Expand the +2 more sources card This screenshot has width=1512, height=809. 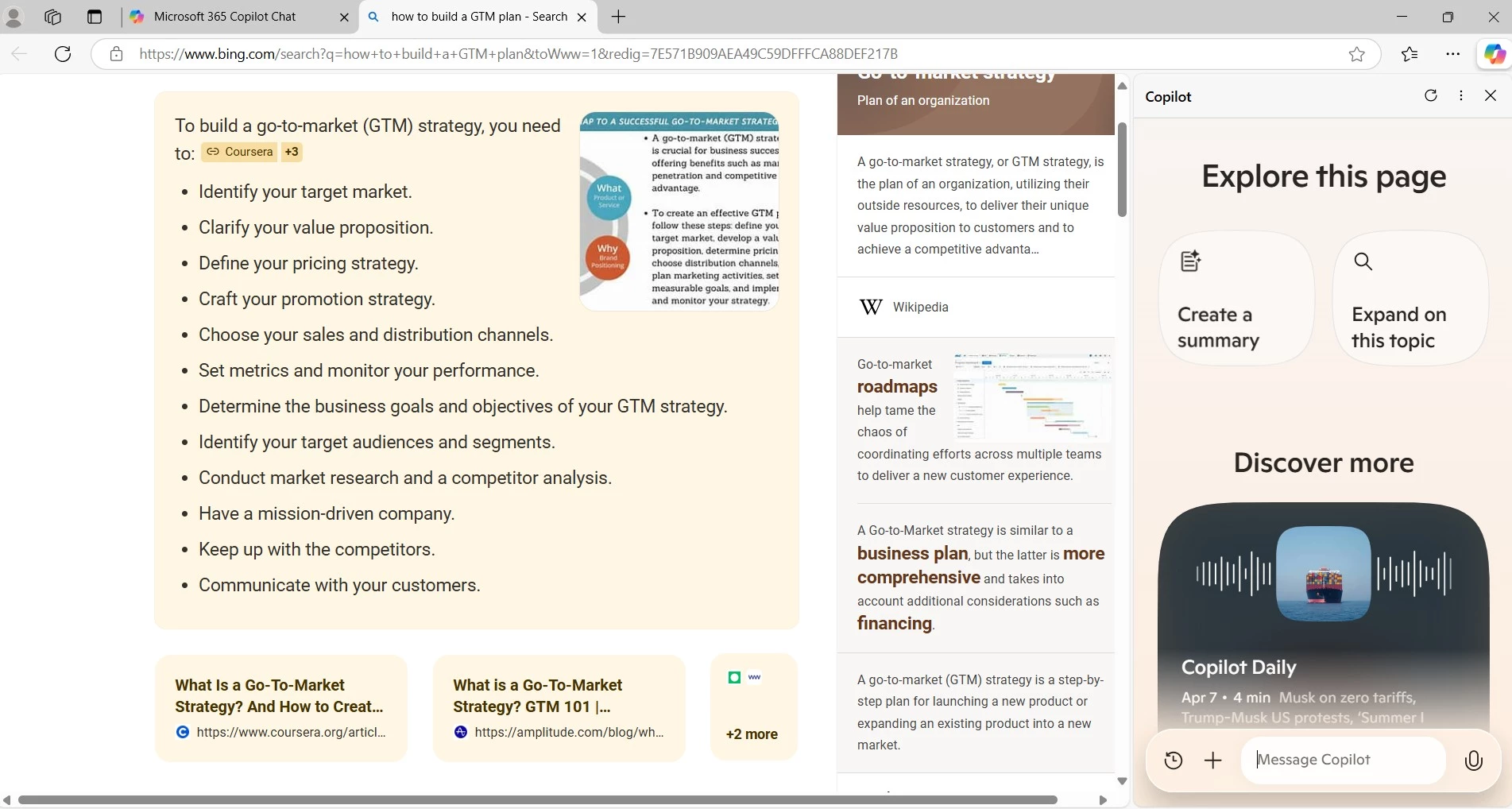753,706
